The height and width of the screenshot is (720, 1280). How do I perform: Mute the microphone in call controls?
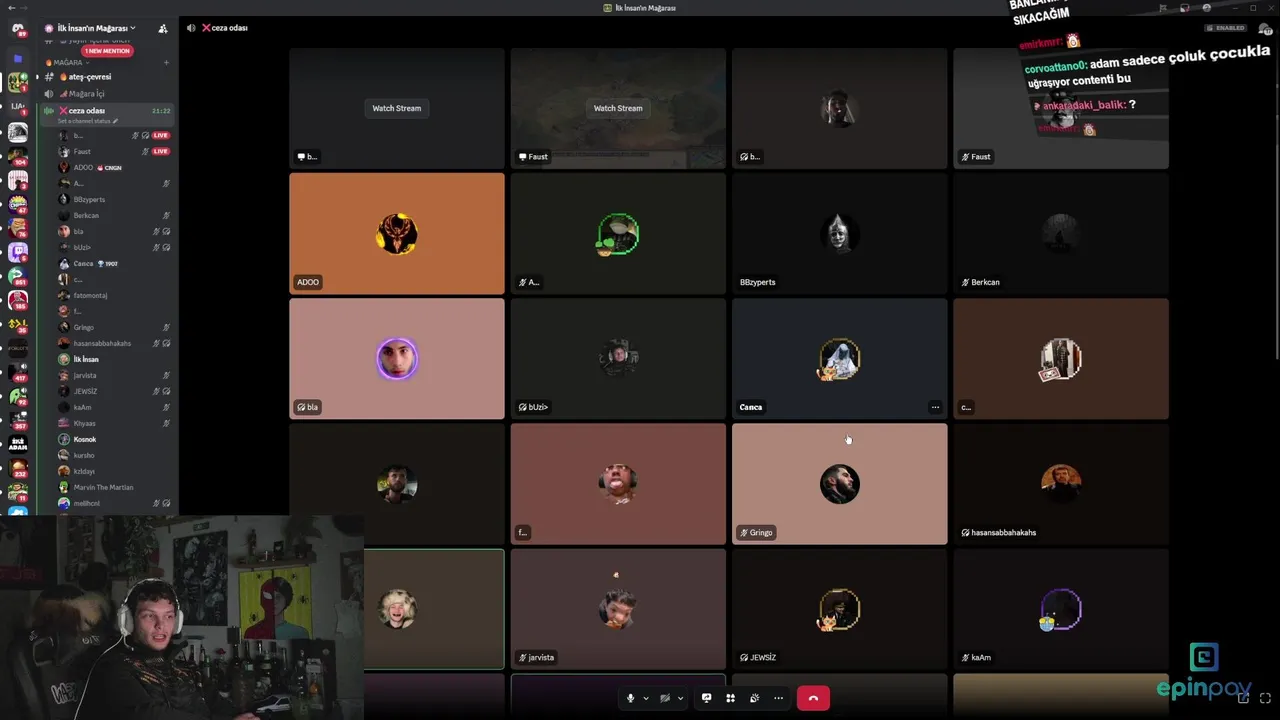(630, 698)
